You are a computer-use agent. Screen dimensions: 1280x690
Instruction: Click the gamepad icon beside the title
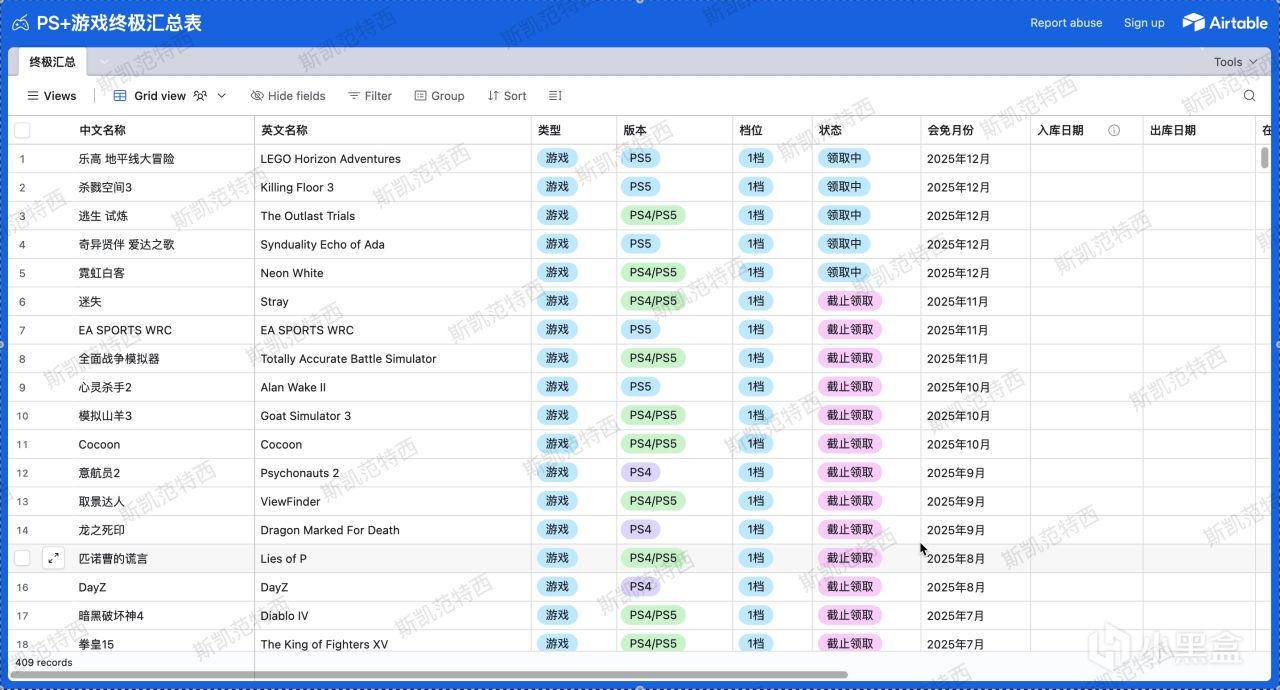(20, 23)
